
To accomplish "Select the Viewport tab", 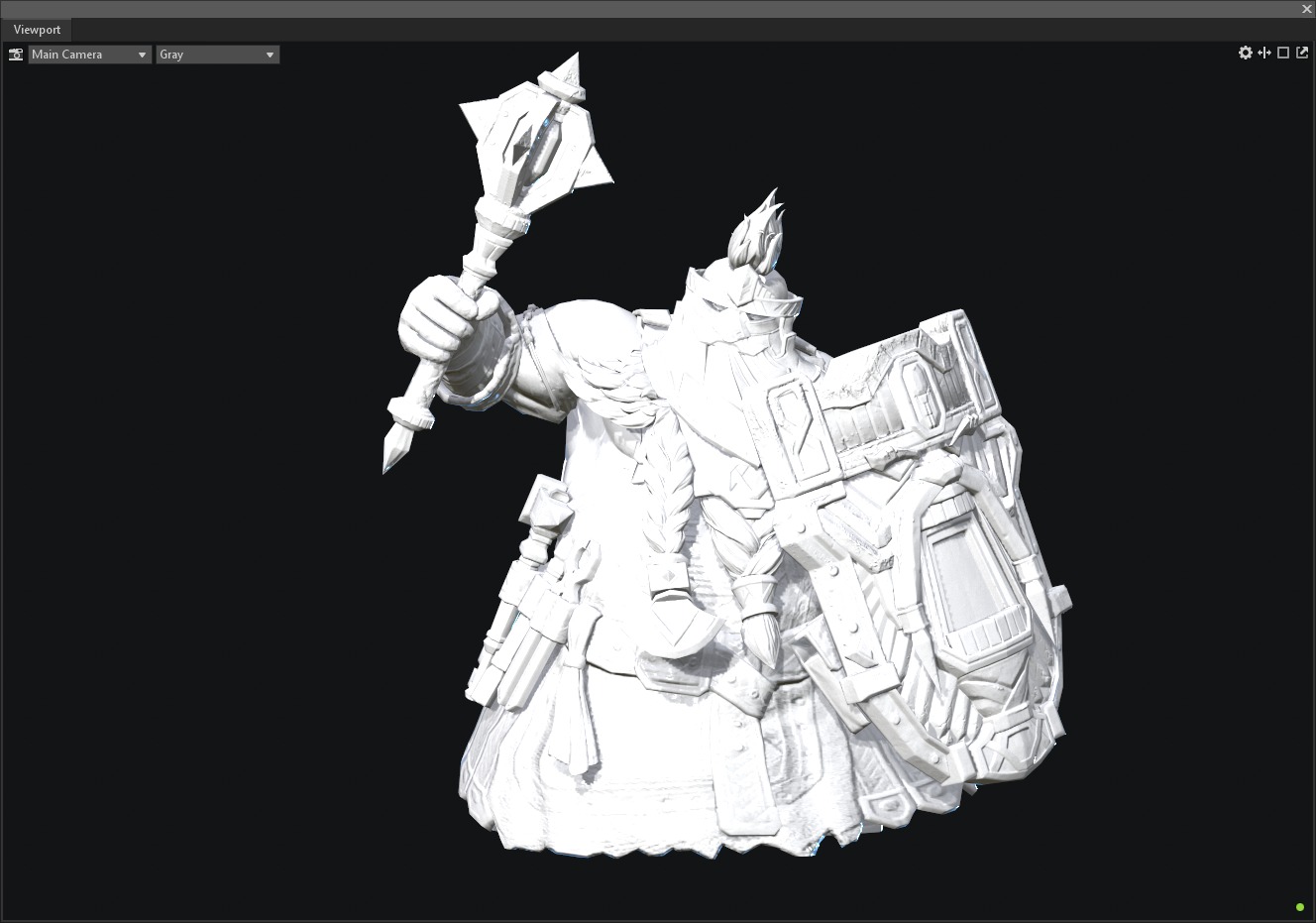I will click(x=37, y=30).
